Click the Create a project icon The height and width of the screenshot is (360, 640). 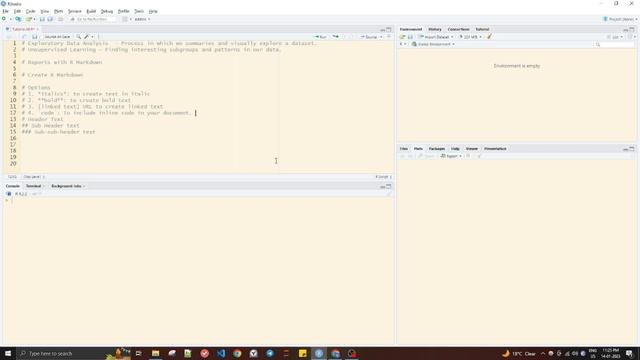click(x=18, y=19)
